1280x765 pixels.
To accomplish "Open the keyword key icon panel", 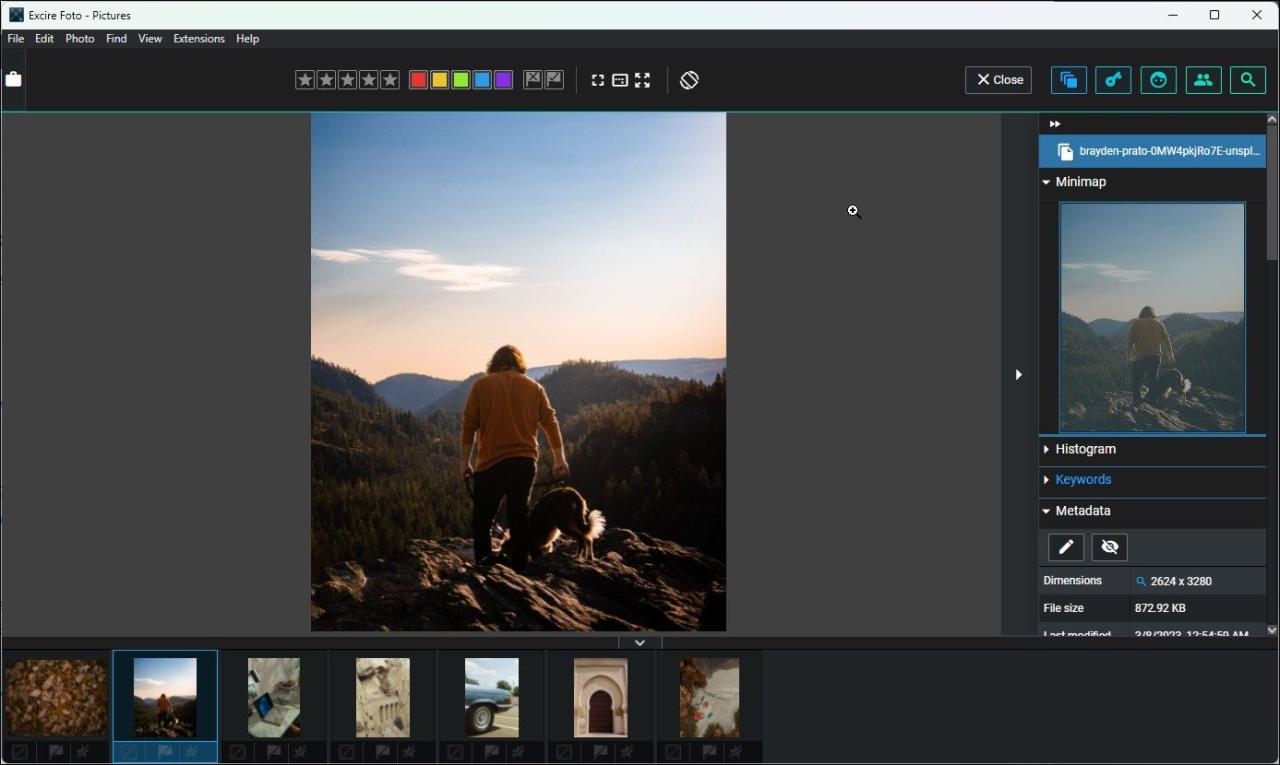I will pos(1114,80).
